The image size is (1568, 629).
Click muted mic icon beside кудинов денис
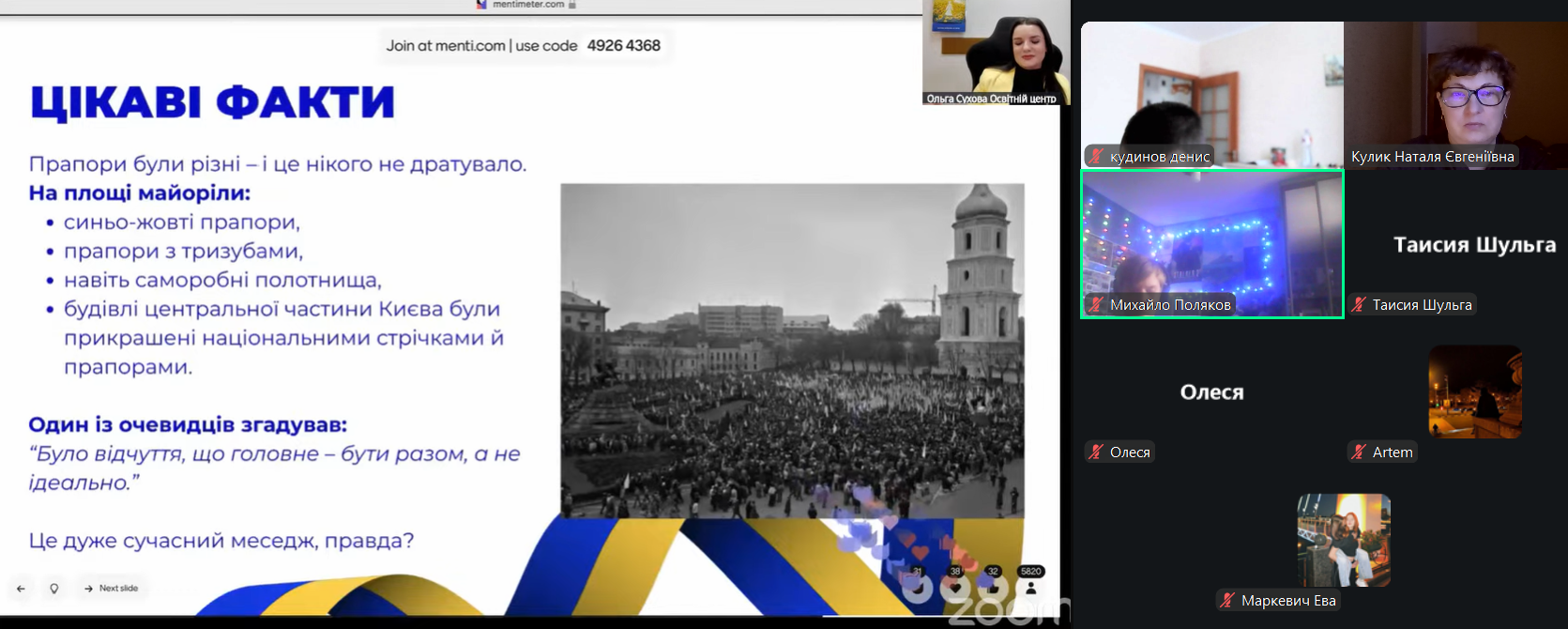tap(1096, 157)
